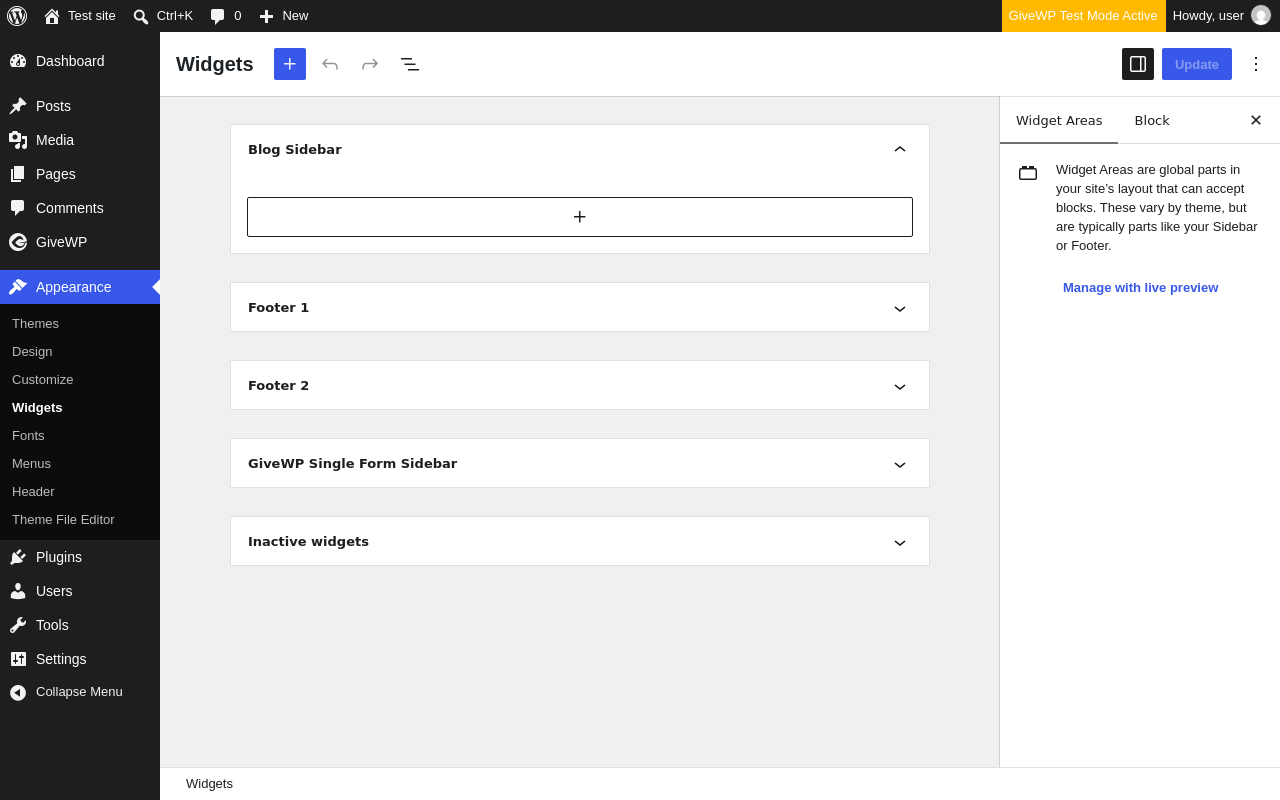The height and width of the screenshot is (800, 1280).
Task: Toggle the settings sidebar panel
Action: [1138, 64]
